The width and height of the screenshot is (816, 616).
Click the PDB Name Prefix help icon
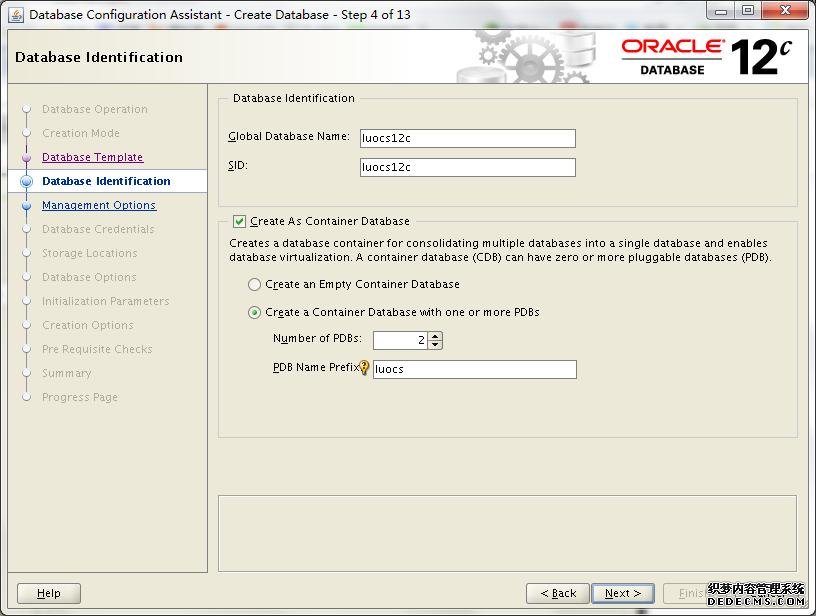point(364,368)
